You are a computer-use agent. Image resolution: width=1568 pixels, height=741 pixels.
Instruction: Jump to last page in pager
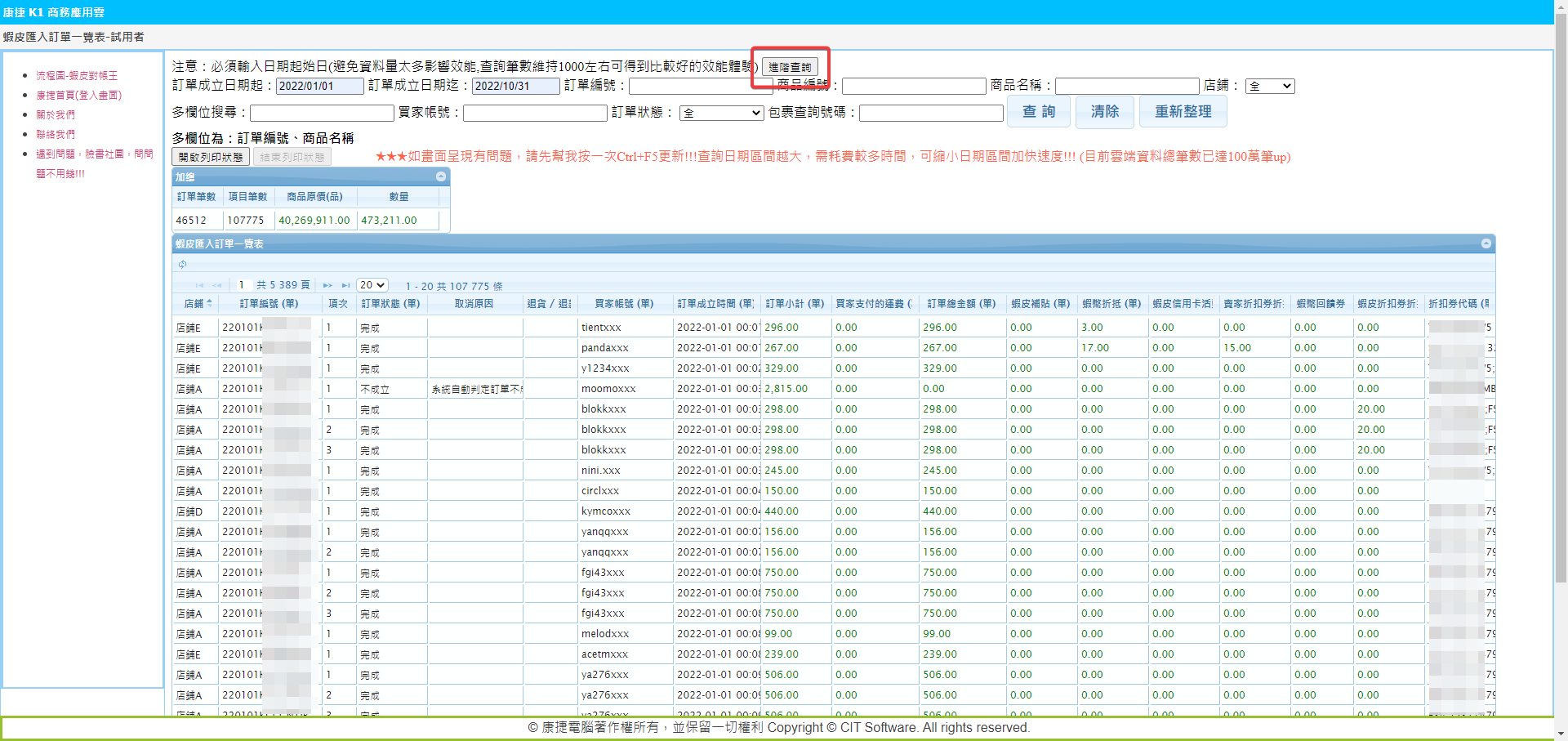[x=345, y=285]
